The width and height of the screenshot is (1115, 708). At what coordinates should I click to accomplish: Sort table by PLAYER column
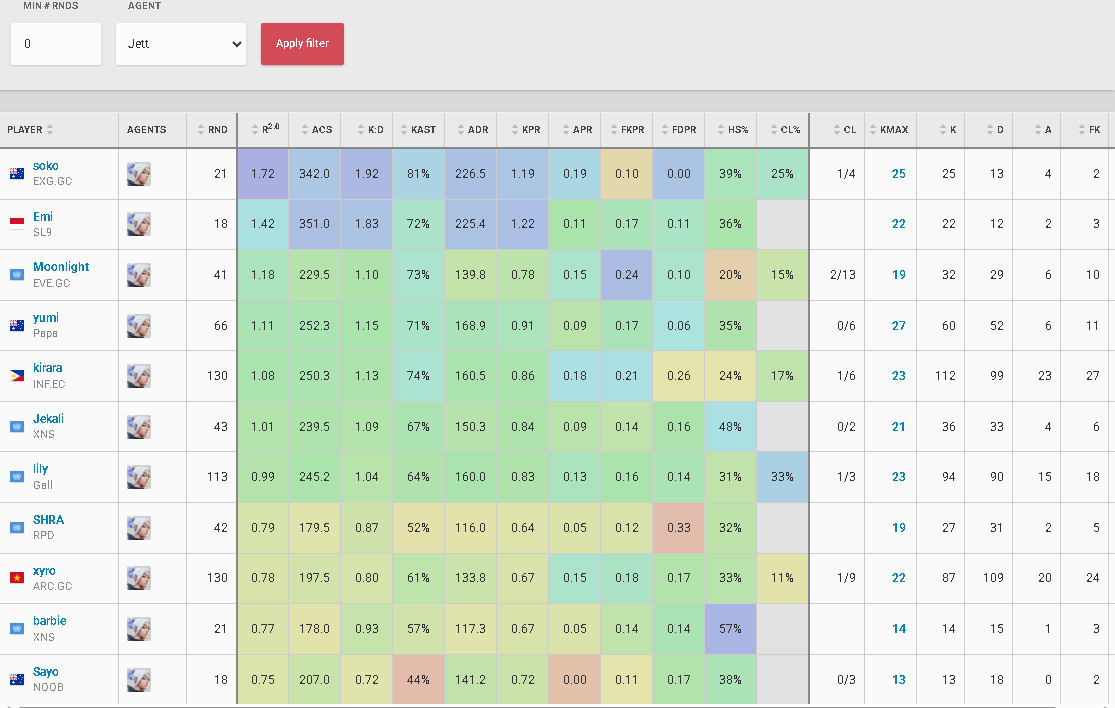30,129
